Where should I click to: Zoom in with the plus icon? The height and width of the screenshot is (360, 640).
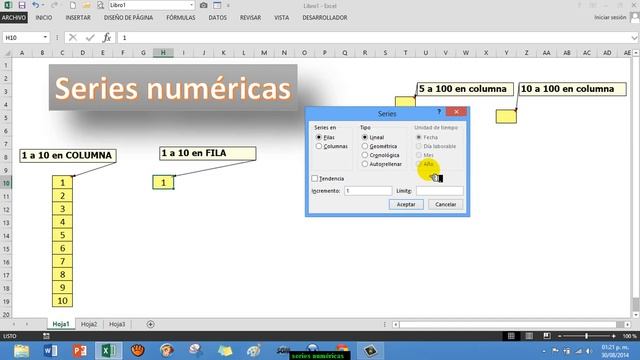point(613,336)
